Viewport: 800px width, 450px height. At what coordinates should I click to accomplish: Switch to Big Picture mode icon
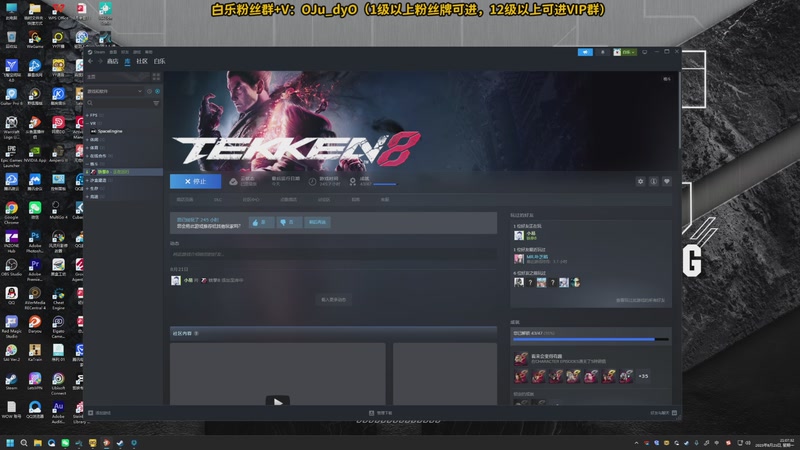click(644, 52)
